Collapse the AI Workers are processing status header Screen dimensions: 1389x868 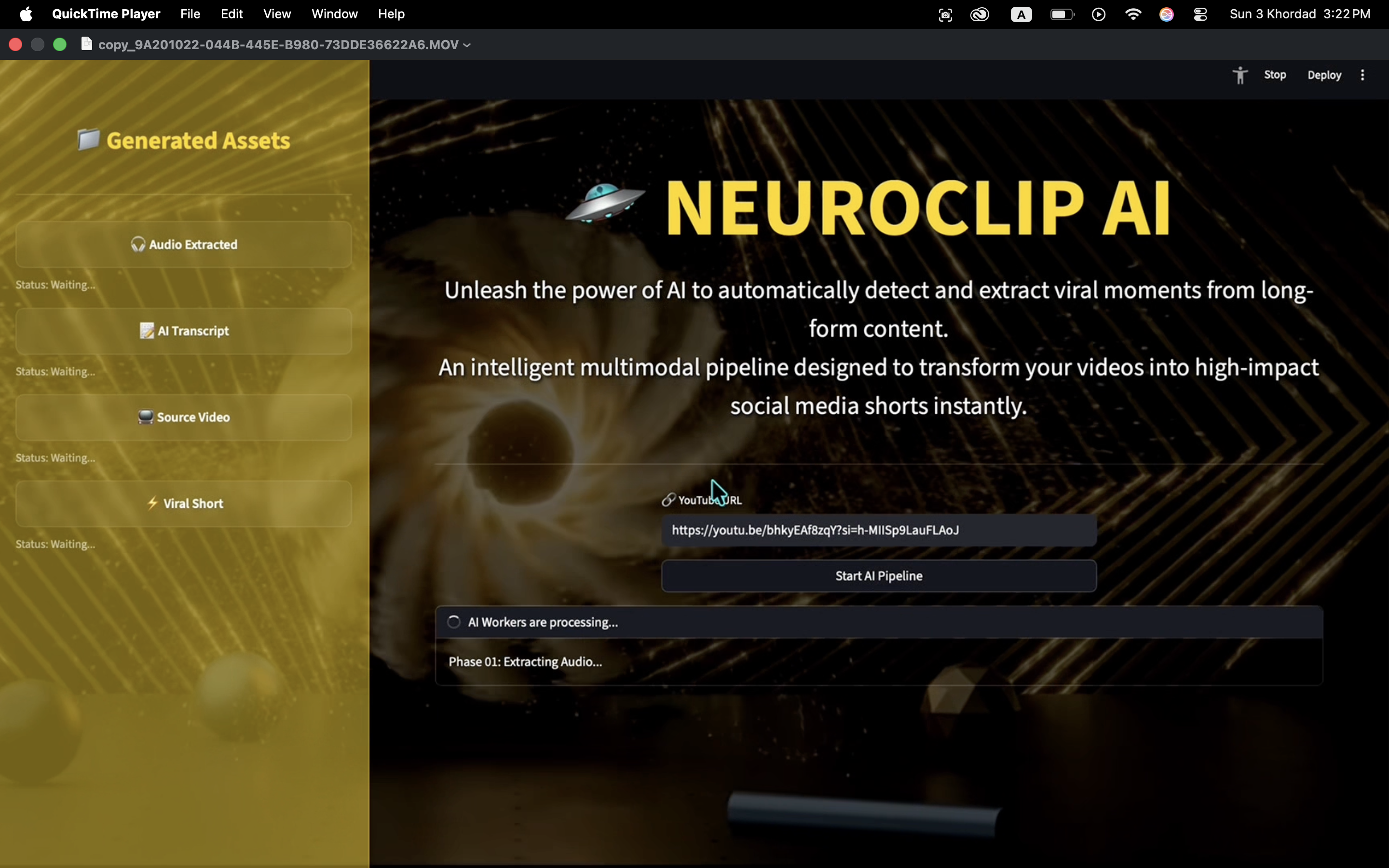coord(879,622)
